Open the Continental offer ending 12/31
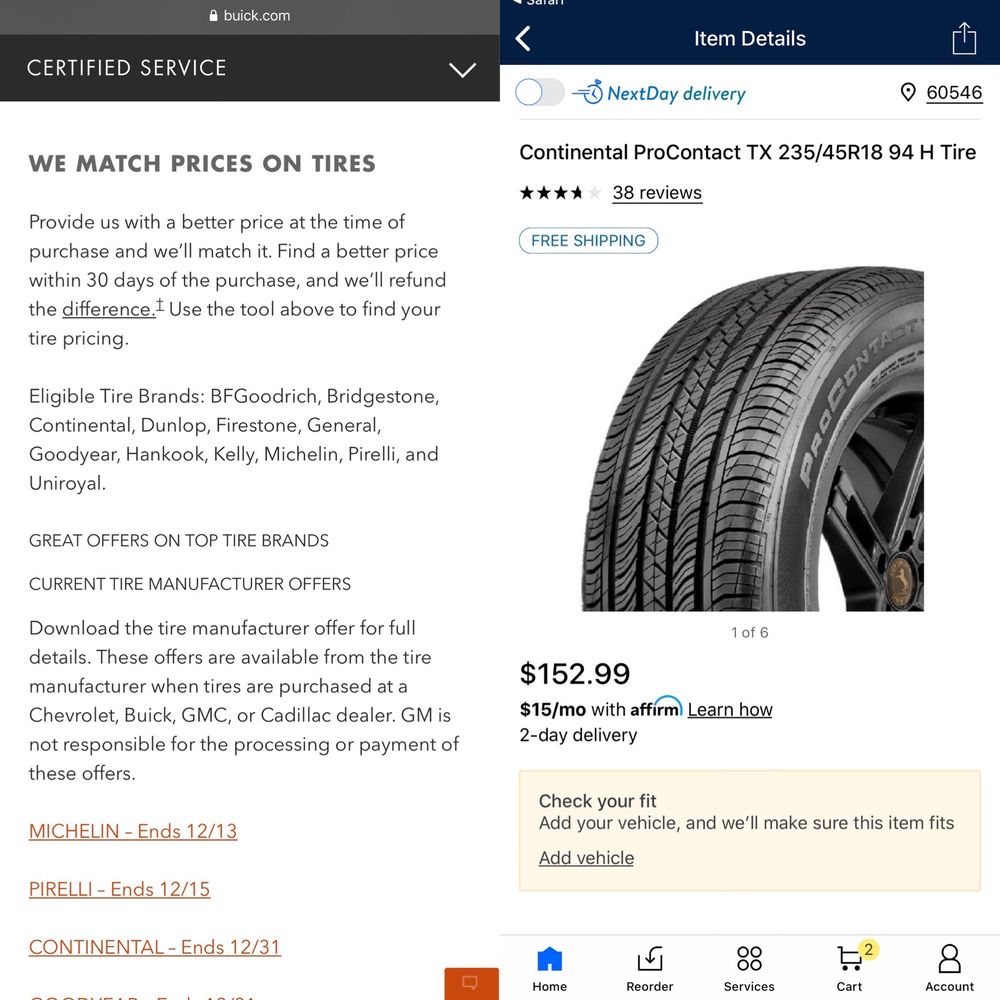The height and width of the screenshot is (1000, 1000). 155,947
